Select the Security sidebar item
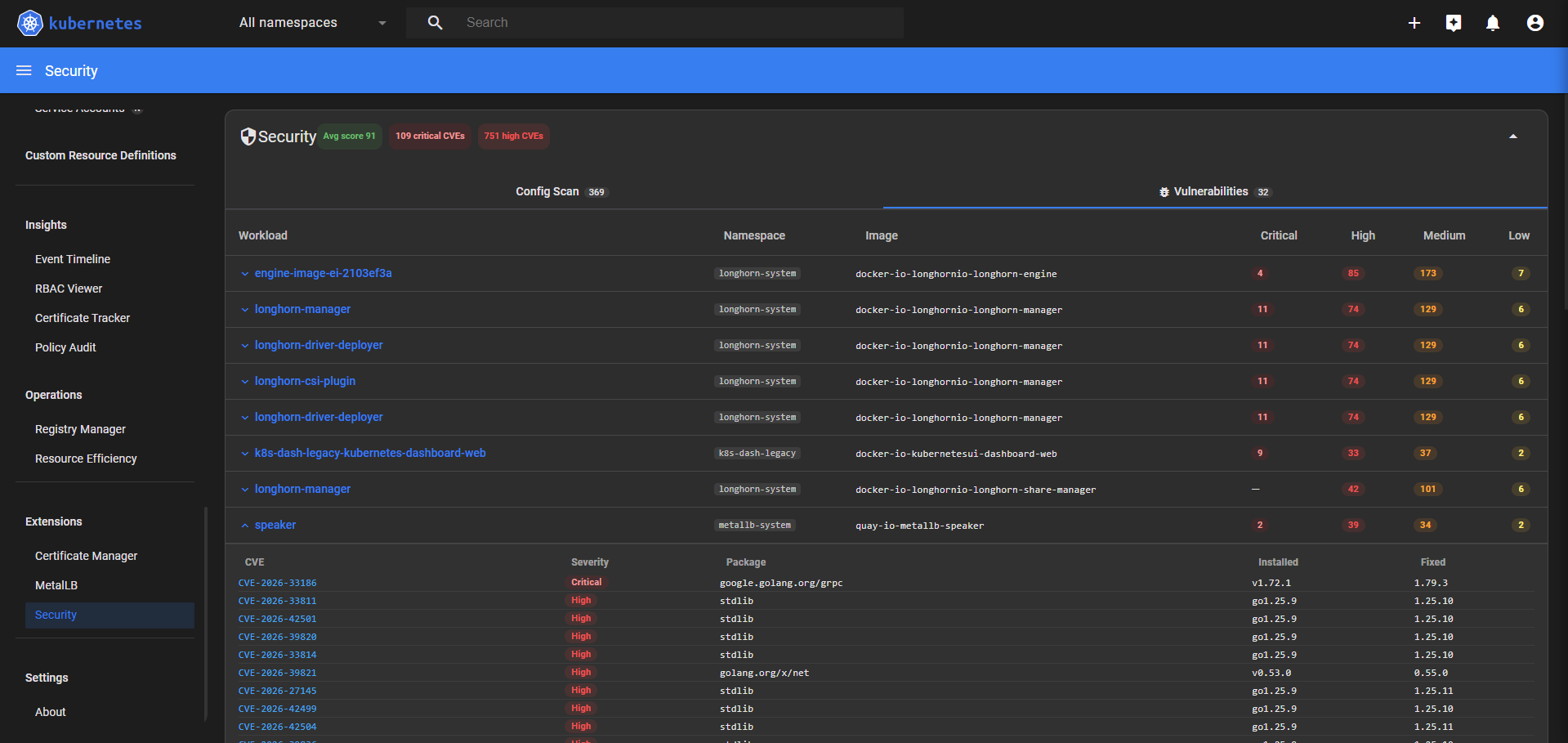 109,615
